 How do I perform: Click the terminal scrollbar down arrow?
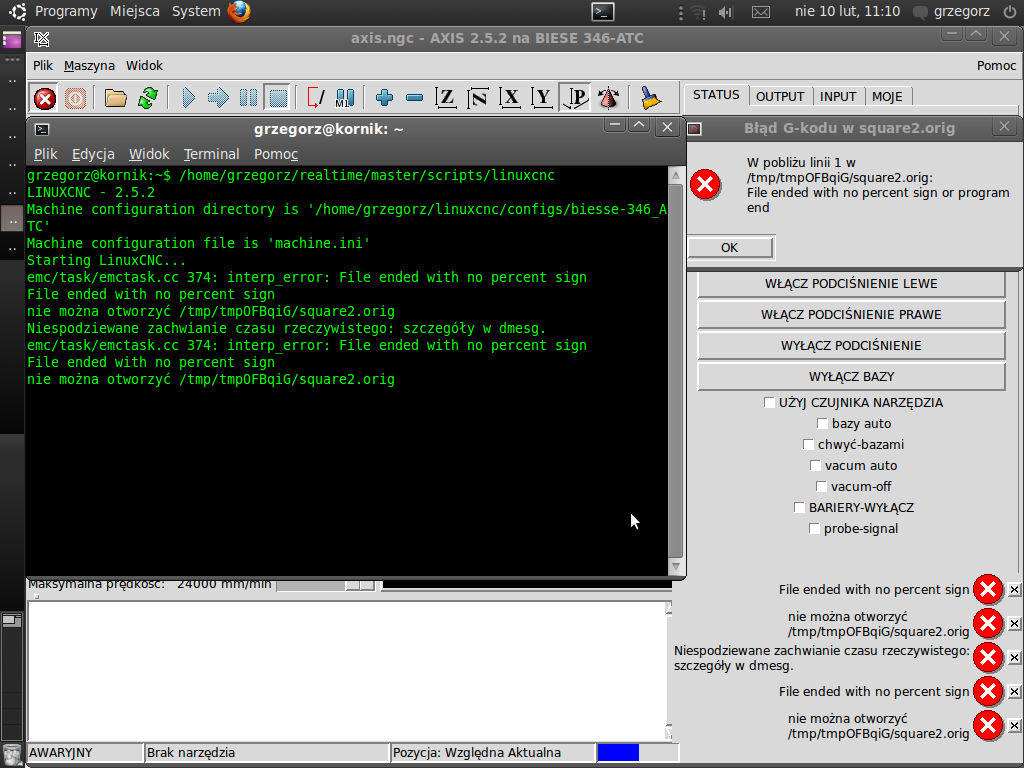click(676, 566)
